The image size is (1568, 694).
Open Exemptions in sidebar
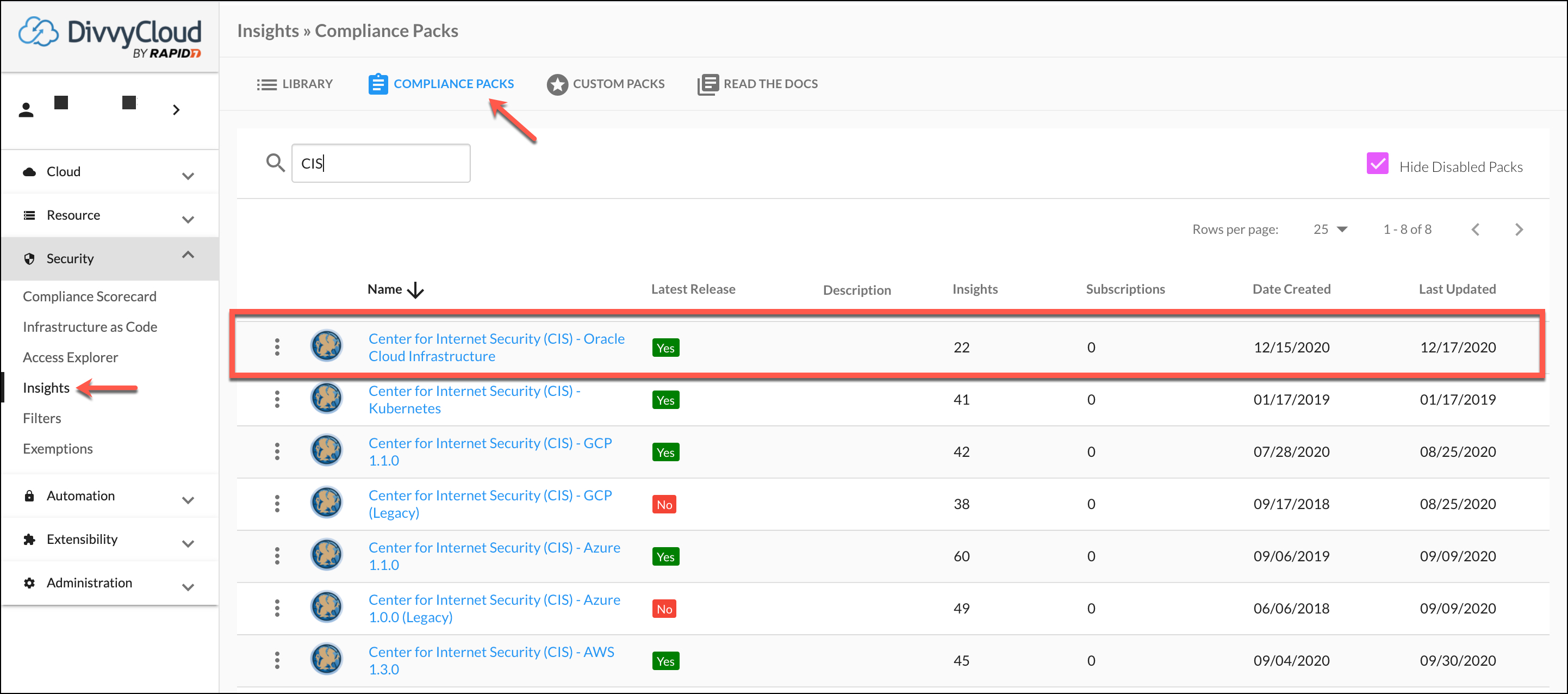point(58,449)
